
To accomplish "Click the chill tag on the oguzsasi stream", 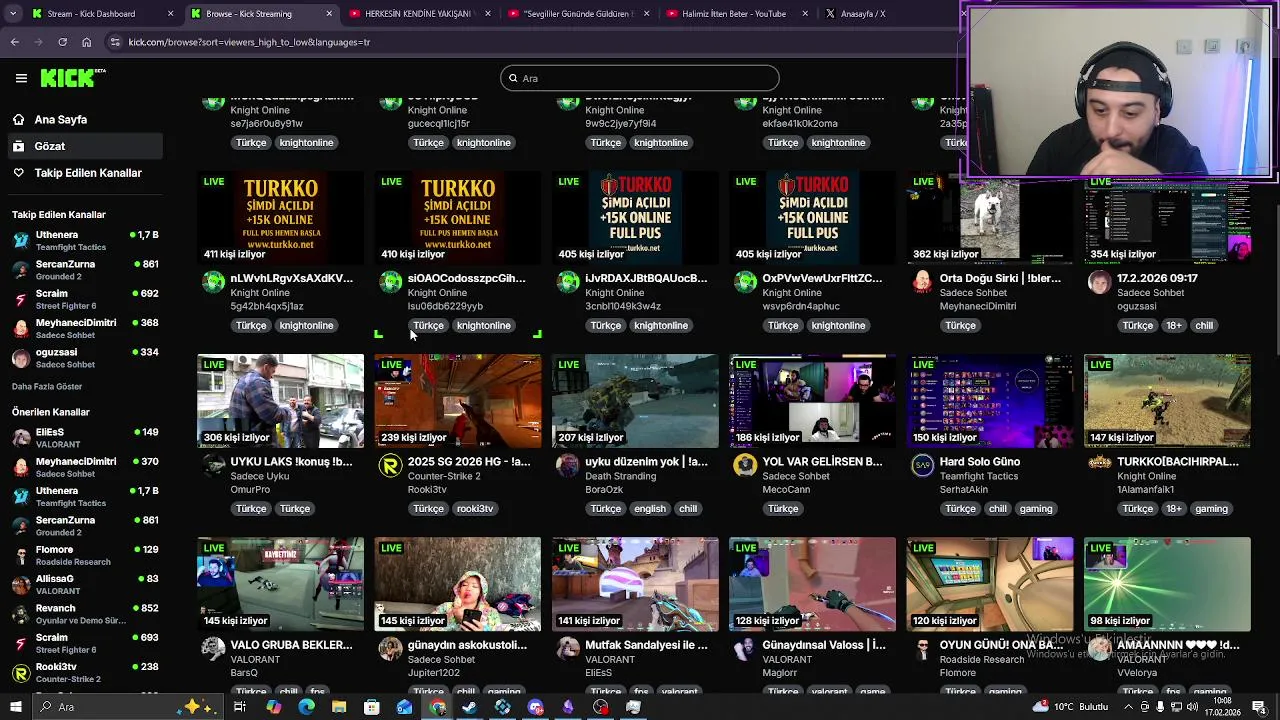I will coord(1204,325).
